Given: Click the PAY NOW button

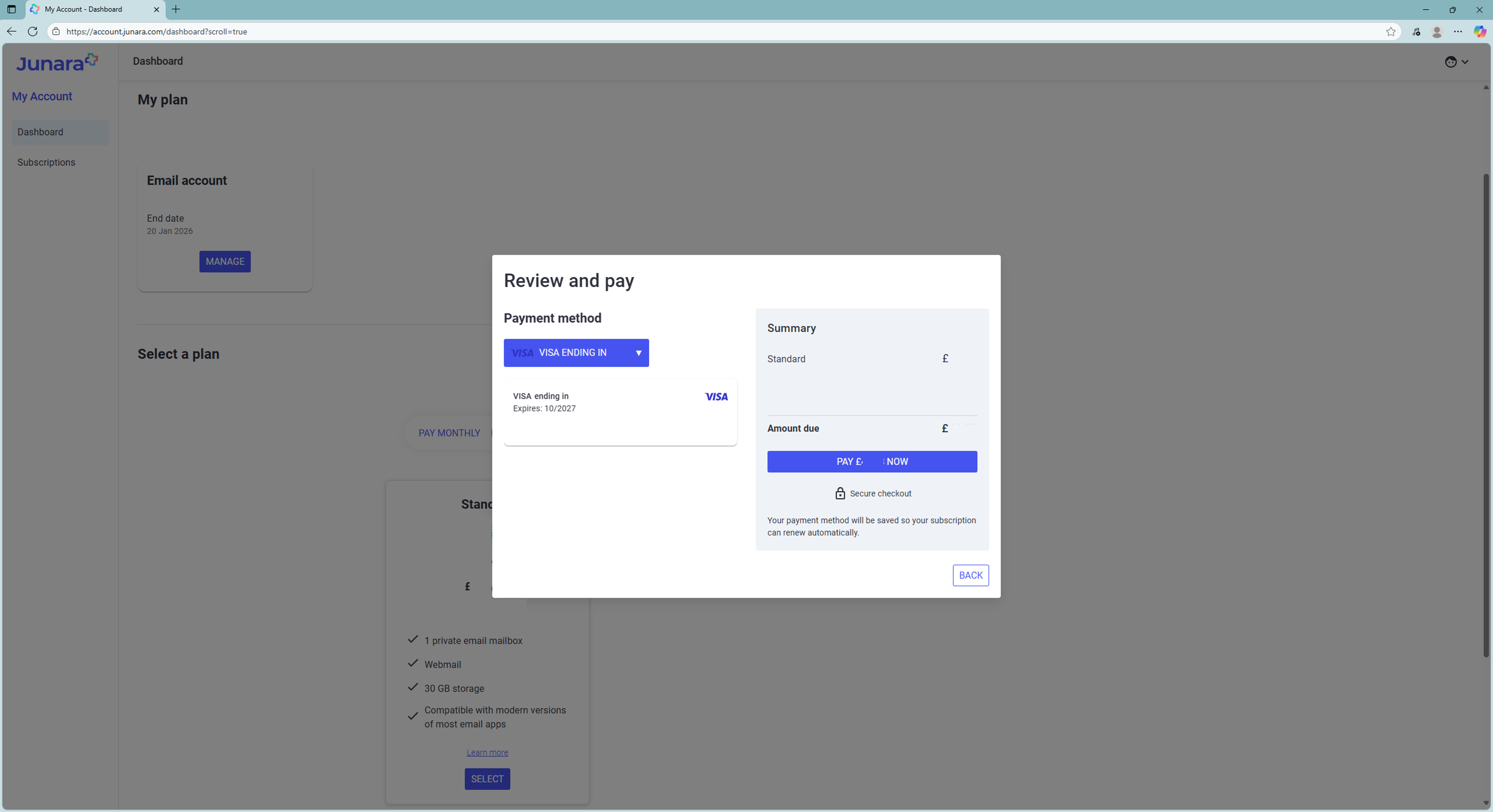Looking at the screenshot, I should [872, 461].
